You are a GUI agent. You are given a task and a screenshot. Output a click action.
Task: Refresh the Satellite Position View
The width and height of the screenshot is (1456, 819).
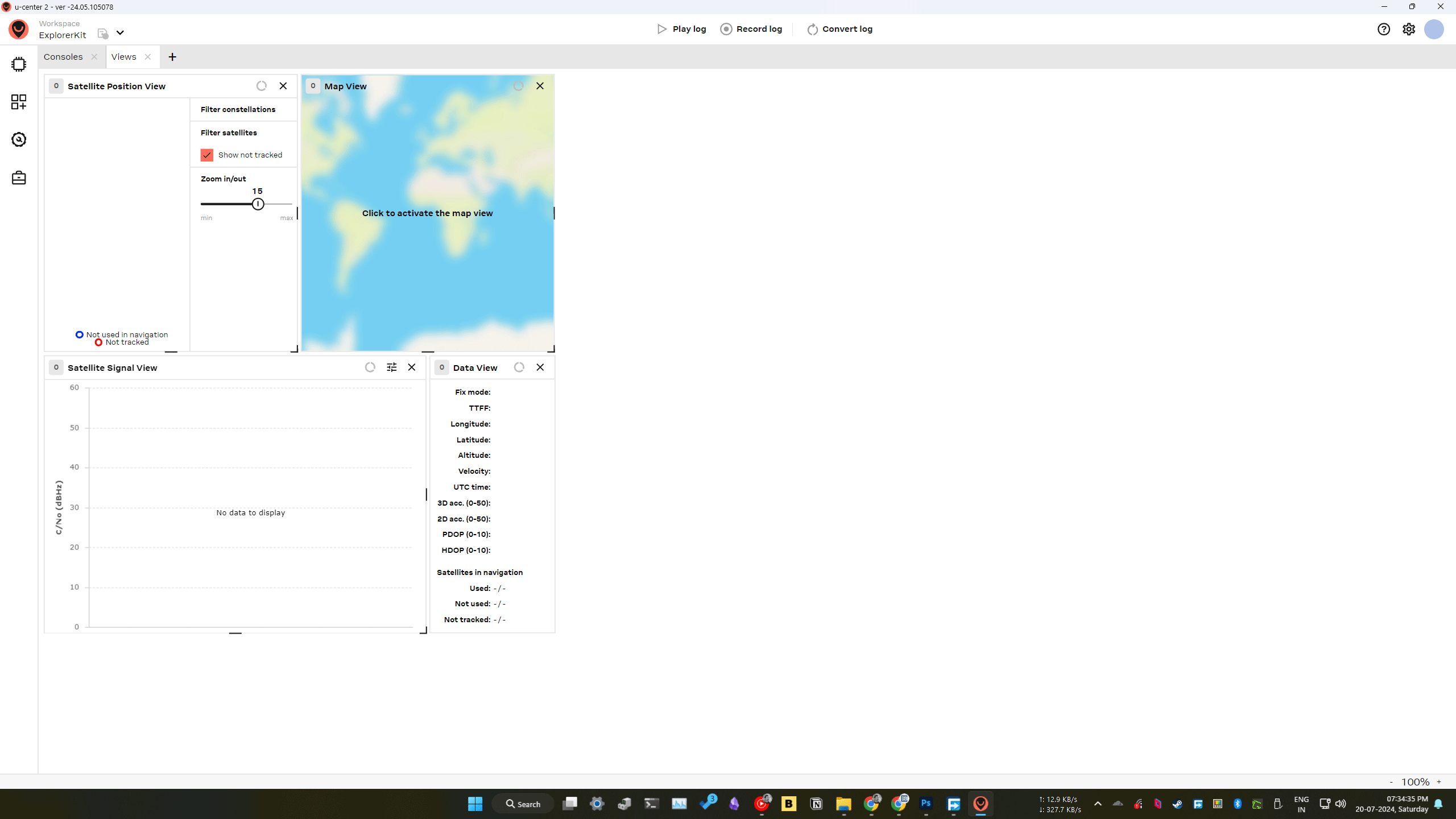(261, 86)
